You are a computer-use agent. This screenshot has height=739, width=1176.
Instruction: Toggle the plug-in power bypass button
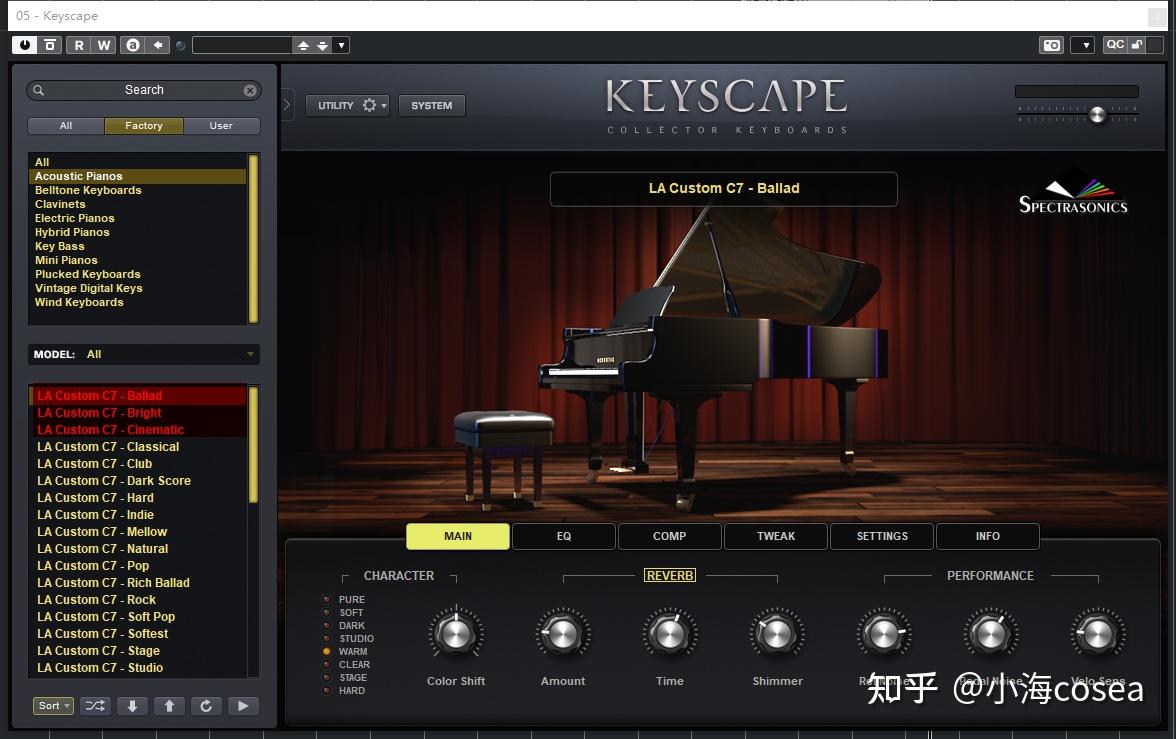(x=25, y=45)
